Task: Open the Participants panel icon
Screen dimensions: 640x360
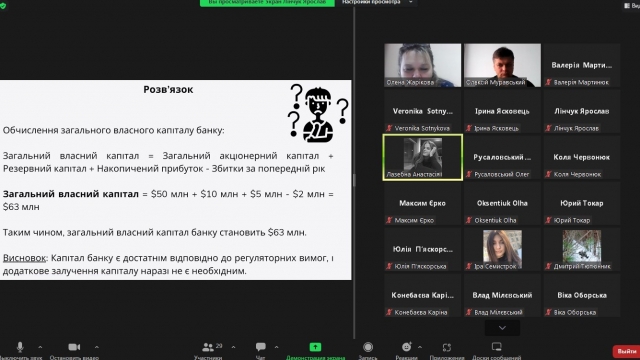Action: pos(208,347)
